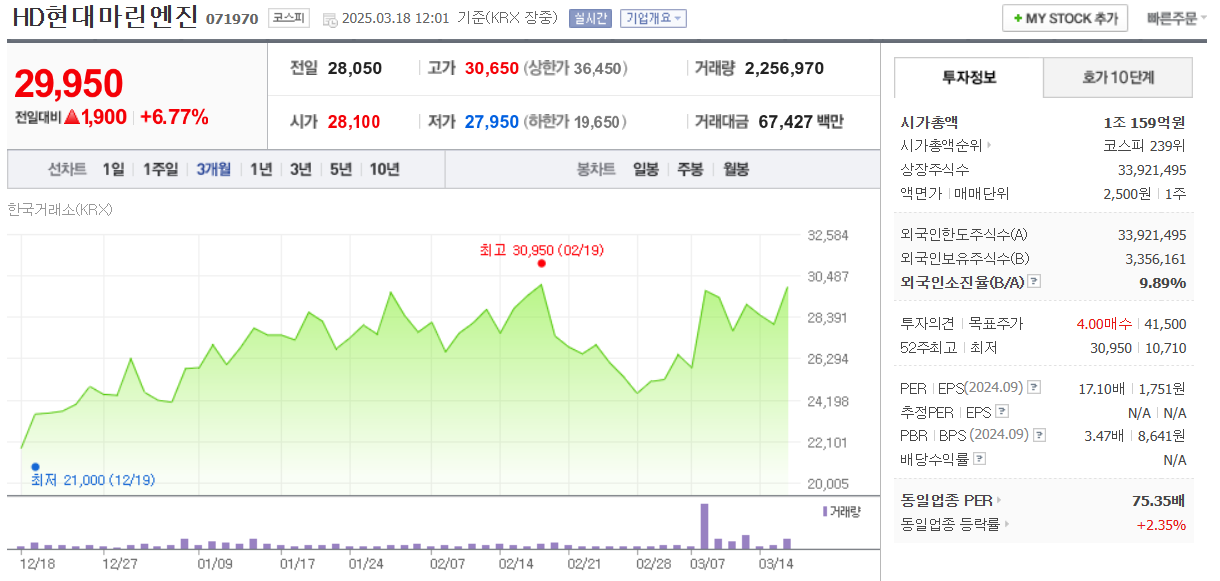Open help icon beside PBR BPS(2024.09)
The height and width of the screenshot is (581, 1220).
point(1040,435)
